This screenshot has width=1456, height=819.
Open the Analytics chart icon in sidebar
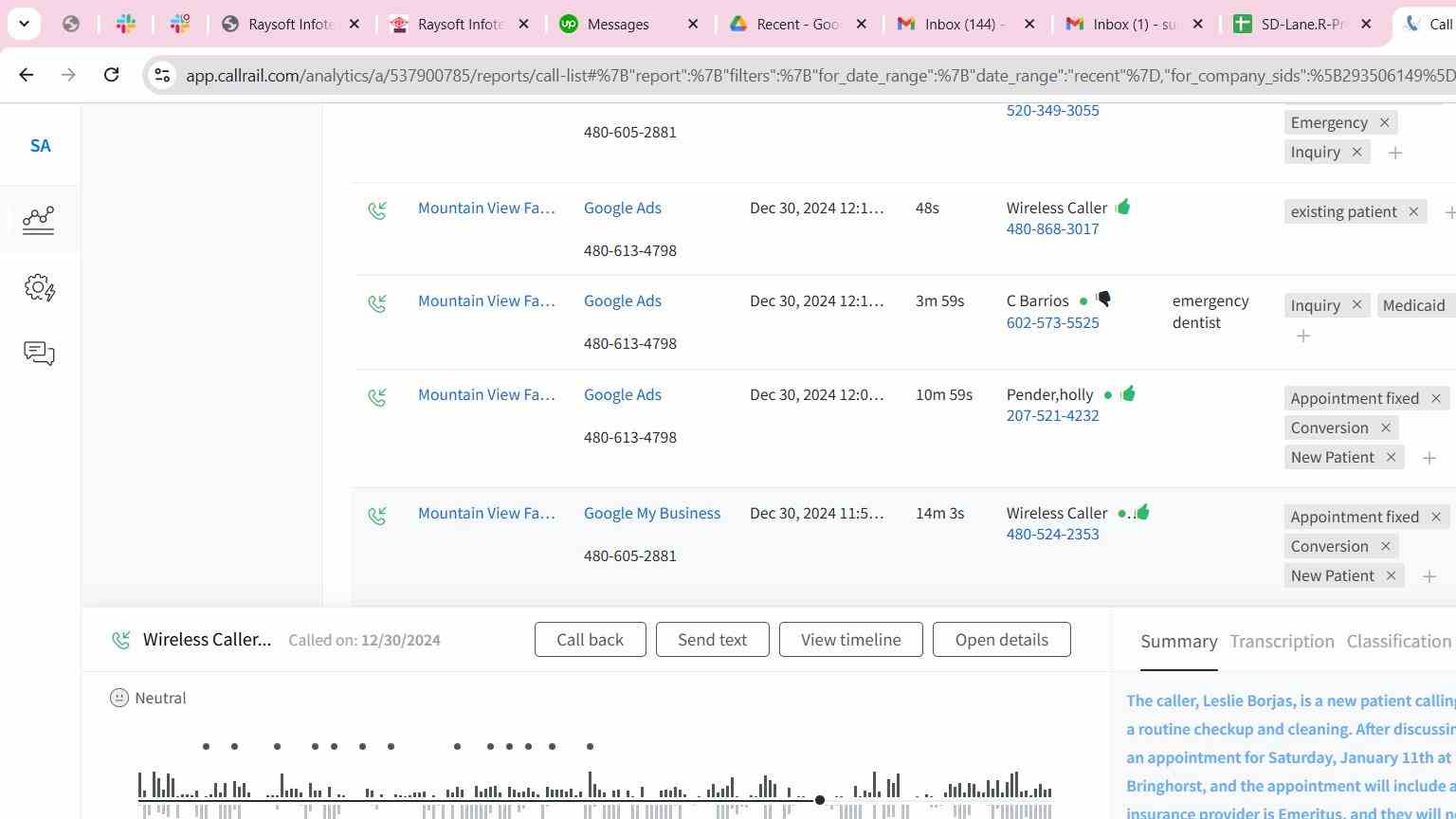(39, 220)
